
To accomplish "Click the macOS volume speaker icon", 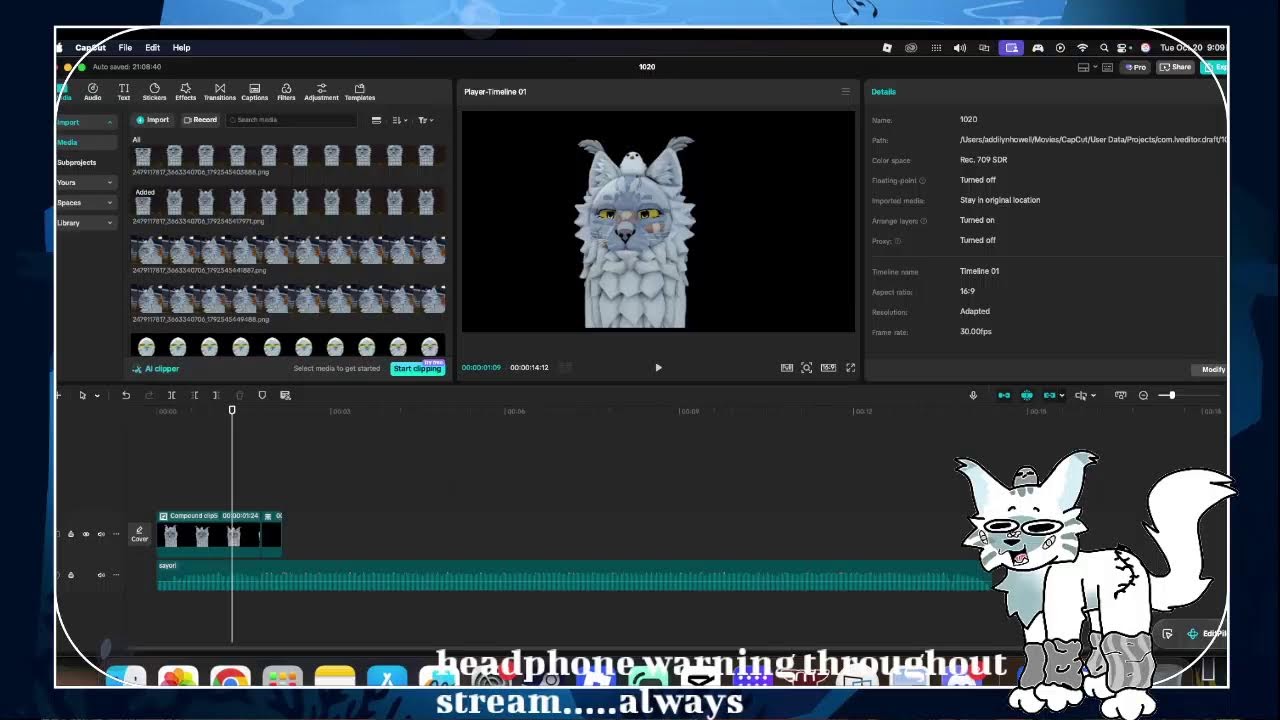I will (960, 47).
